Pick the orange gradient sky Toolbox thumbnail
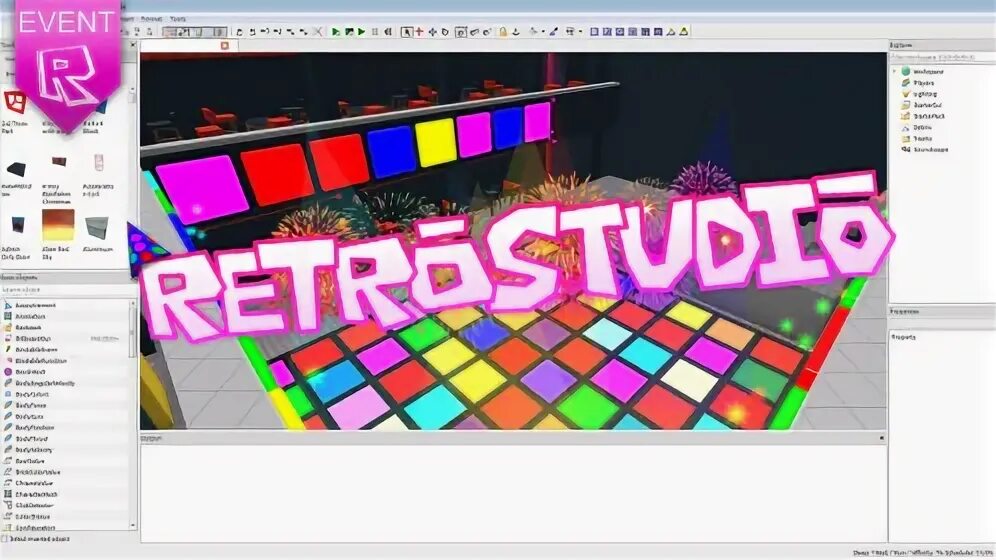Screen dimensions: 996x560 click(58, 225)
